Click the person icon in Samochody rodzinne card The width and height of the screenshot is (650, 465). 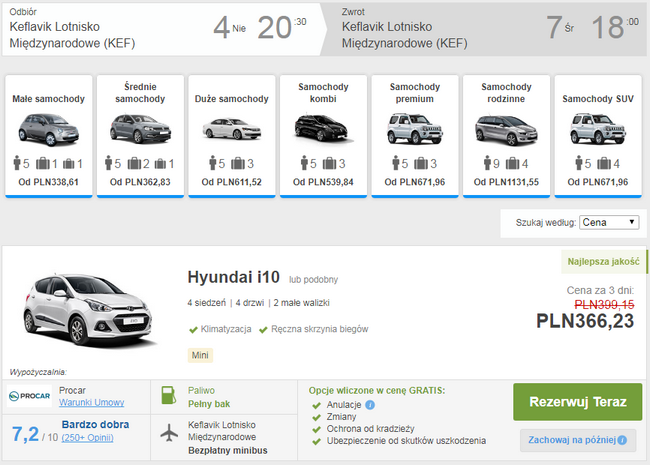pos(487,163)
